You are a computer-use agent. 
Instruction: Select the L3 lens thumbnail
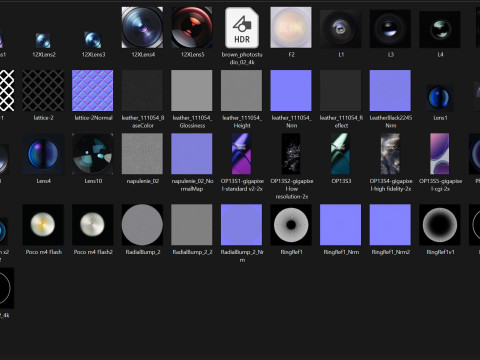pyautogui.click(x=390, y=29)
